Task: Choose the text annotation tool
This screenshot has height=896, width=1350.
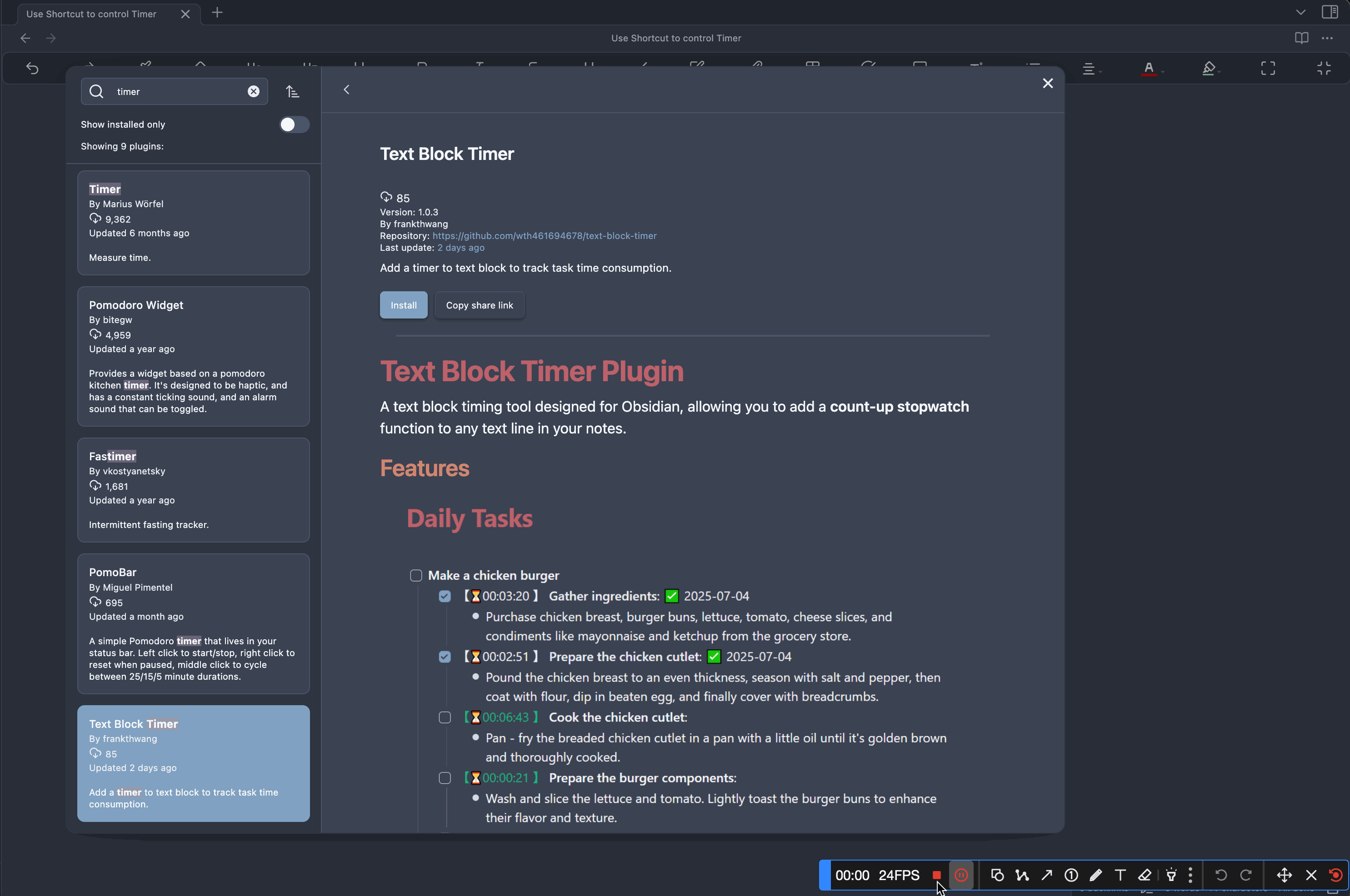Action: [x=1120, y=875]
